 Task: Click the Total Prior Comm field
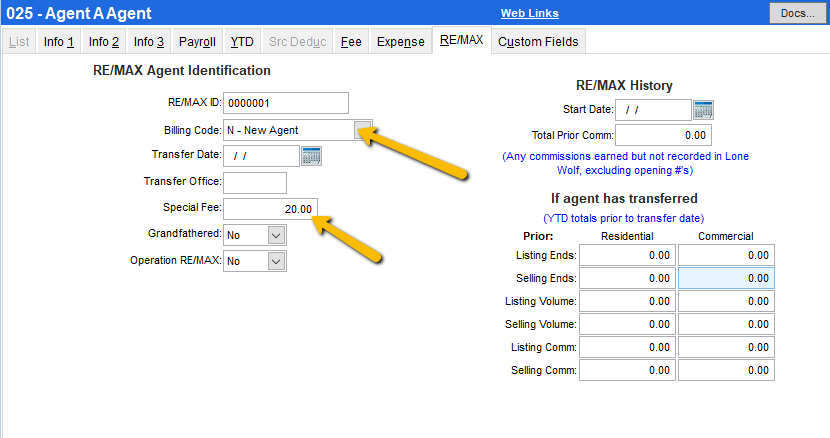click(x=663, y=135)
